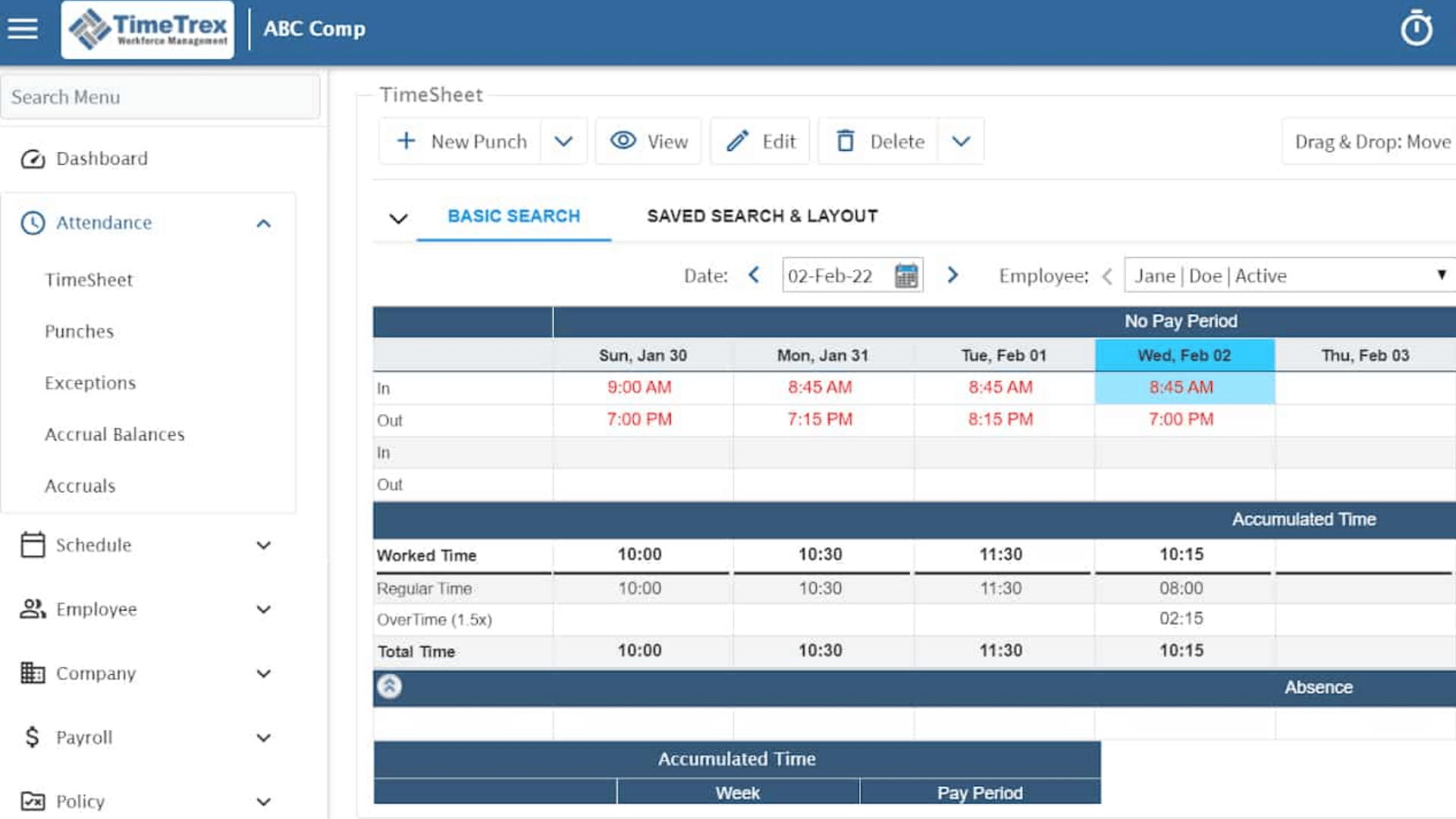This screenshot has width=1456, height=819.
Task: Click the Drag & Drop: Move button
Action: [1369, 141]
